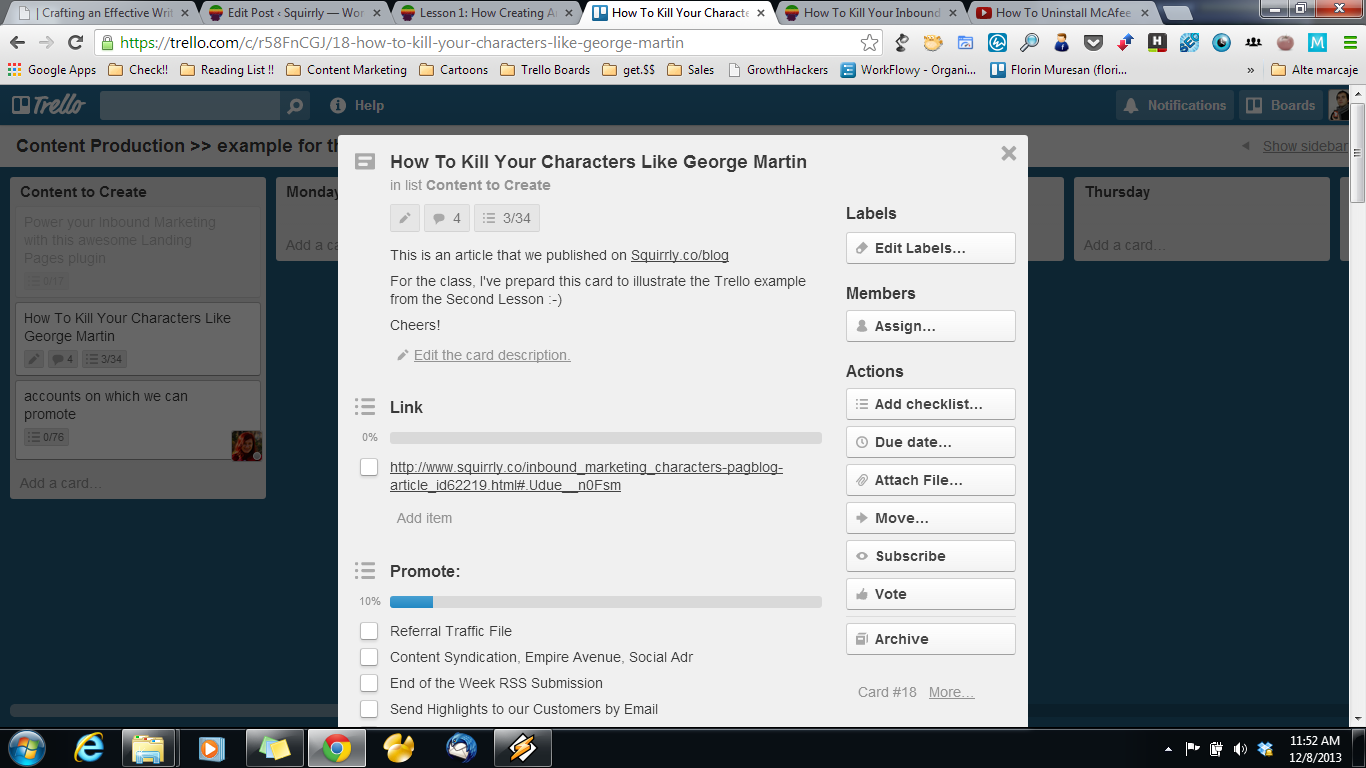Click the Archive button
Viewport: 1366px width, 768px height.
point(930,639)
